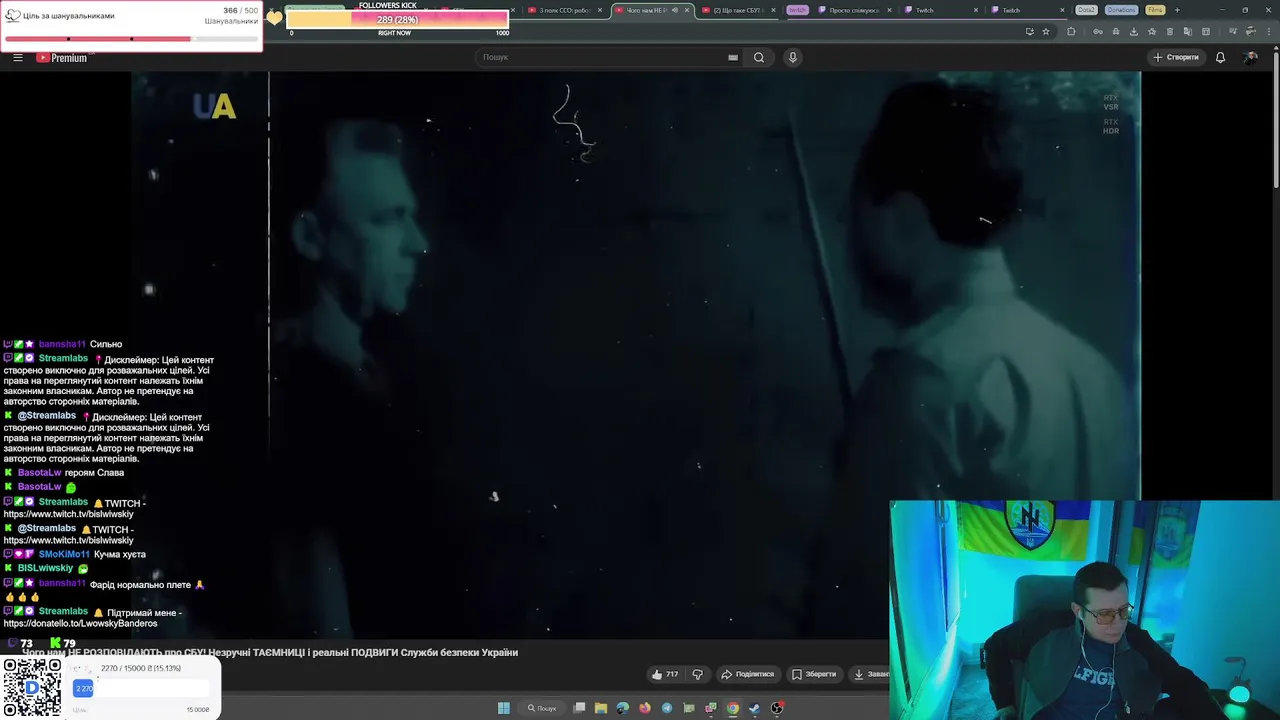The height and width of the screenshot is (720, 1280).
Task: Close the '(2) Що таке СБУ?' tab
Action: (773, 10)
